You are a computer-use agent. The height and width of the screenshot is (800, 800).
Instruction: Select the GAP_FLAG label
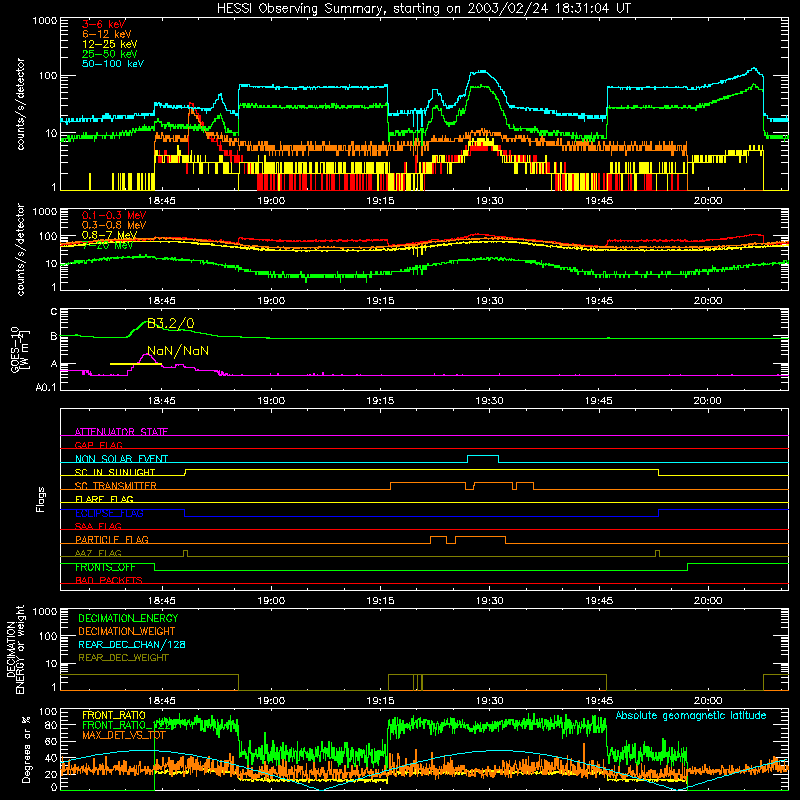pos(98,445)
